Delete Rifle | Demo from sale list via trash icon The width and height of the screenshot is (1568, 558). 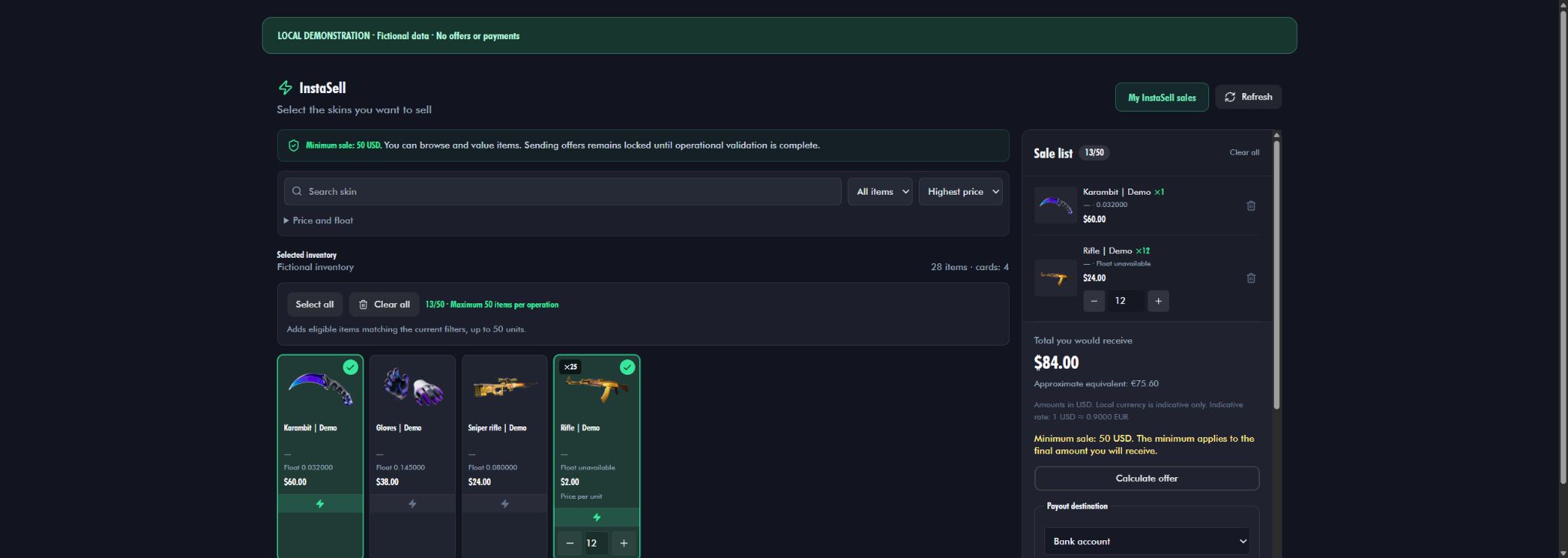pos(1251,278)
